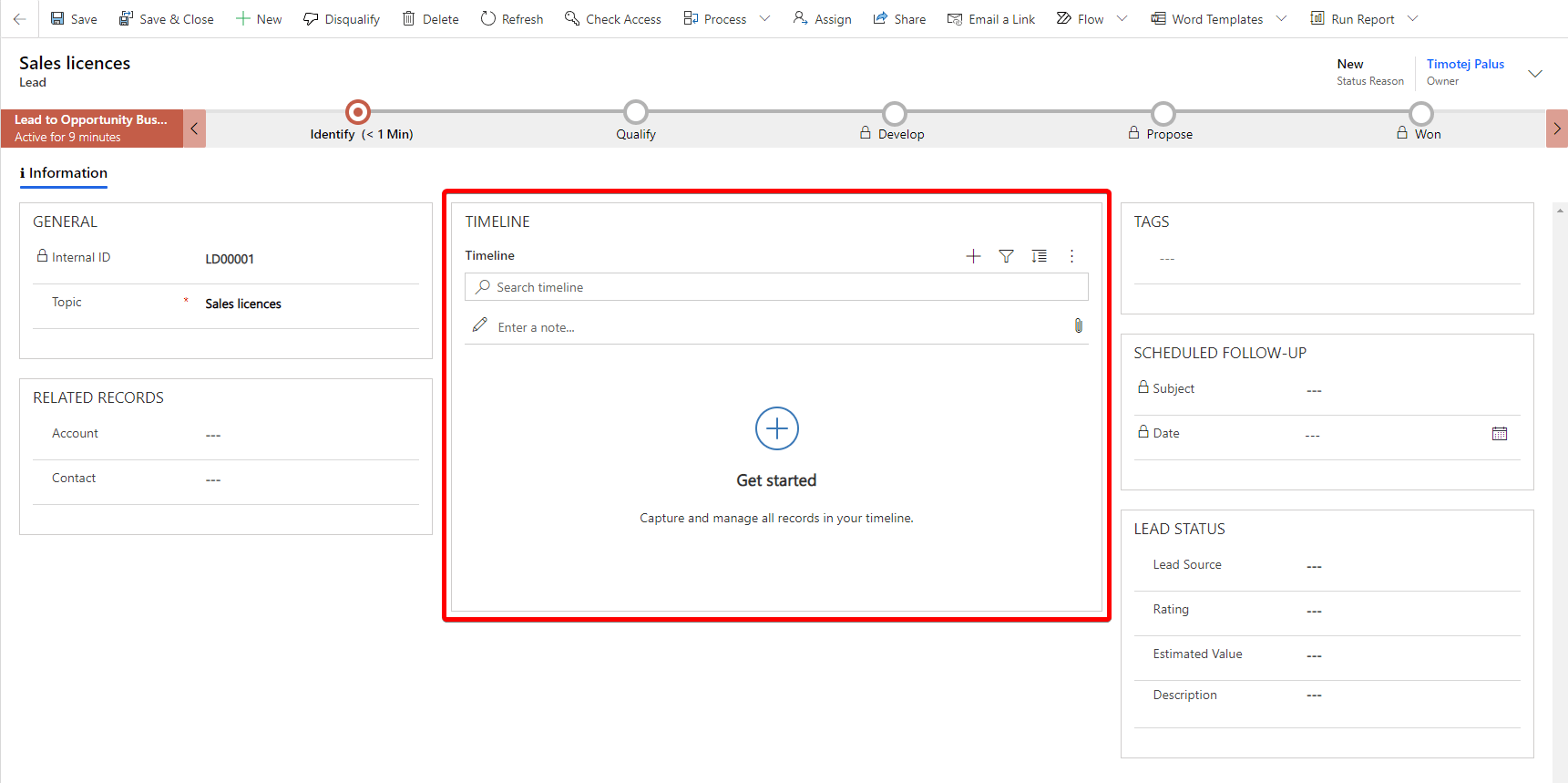Screen dimensions: 1568x783
Task: Expand Word Templates dropdown chevron
Action: 1281,18
